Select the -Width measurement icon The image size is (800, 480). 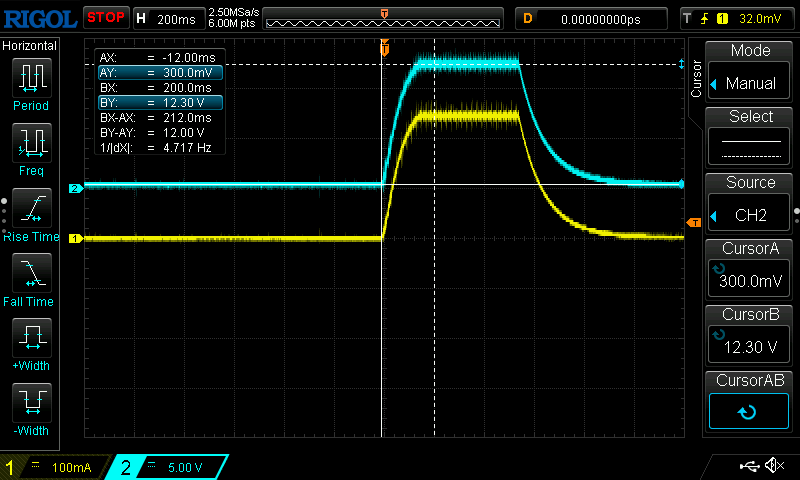click(x=32, y=402)
